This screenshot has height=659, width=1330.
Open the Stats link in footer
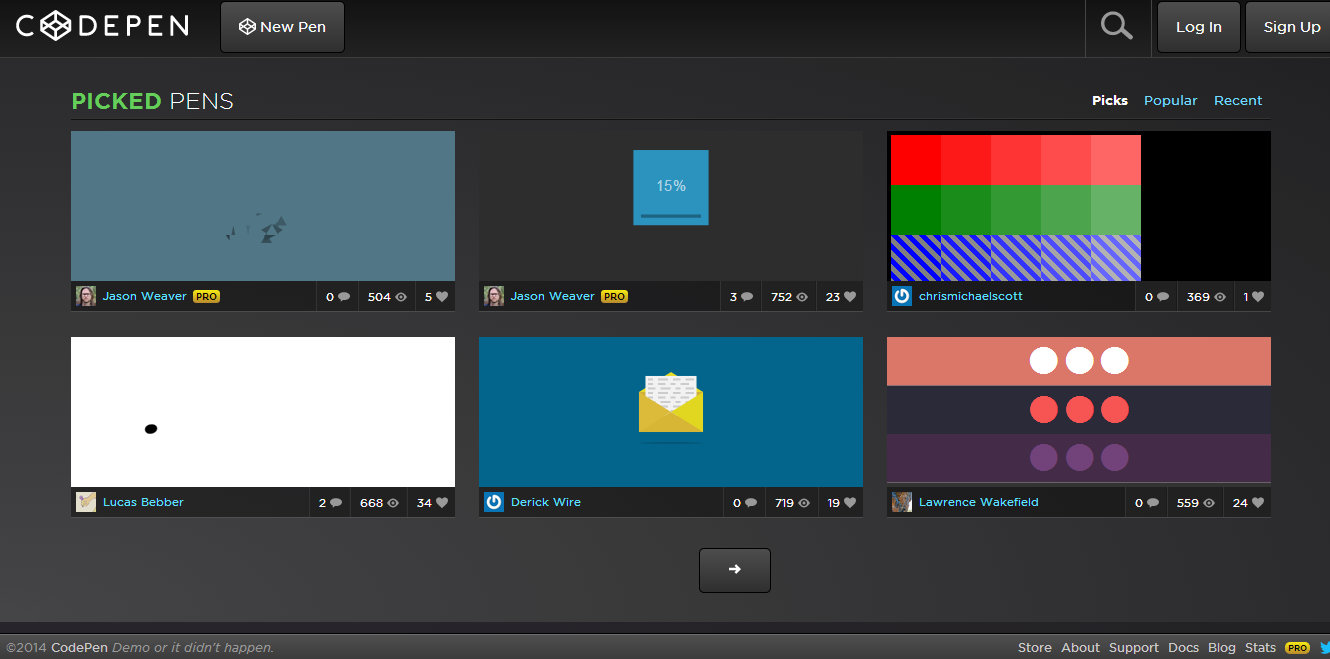(1260, 648)
